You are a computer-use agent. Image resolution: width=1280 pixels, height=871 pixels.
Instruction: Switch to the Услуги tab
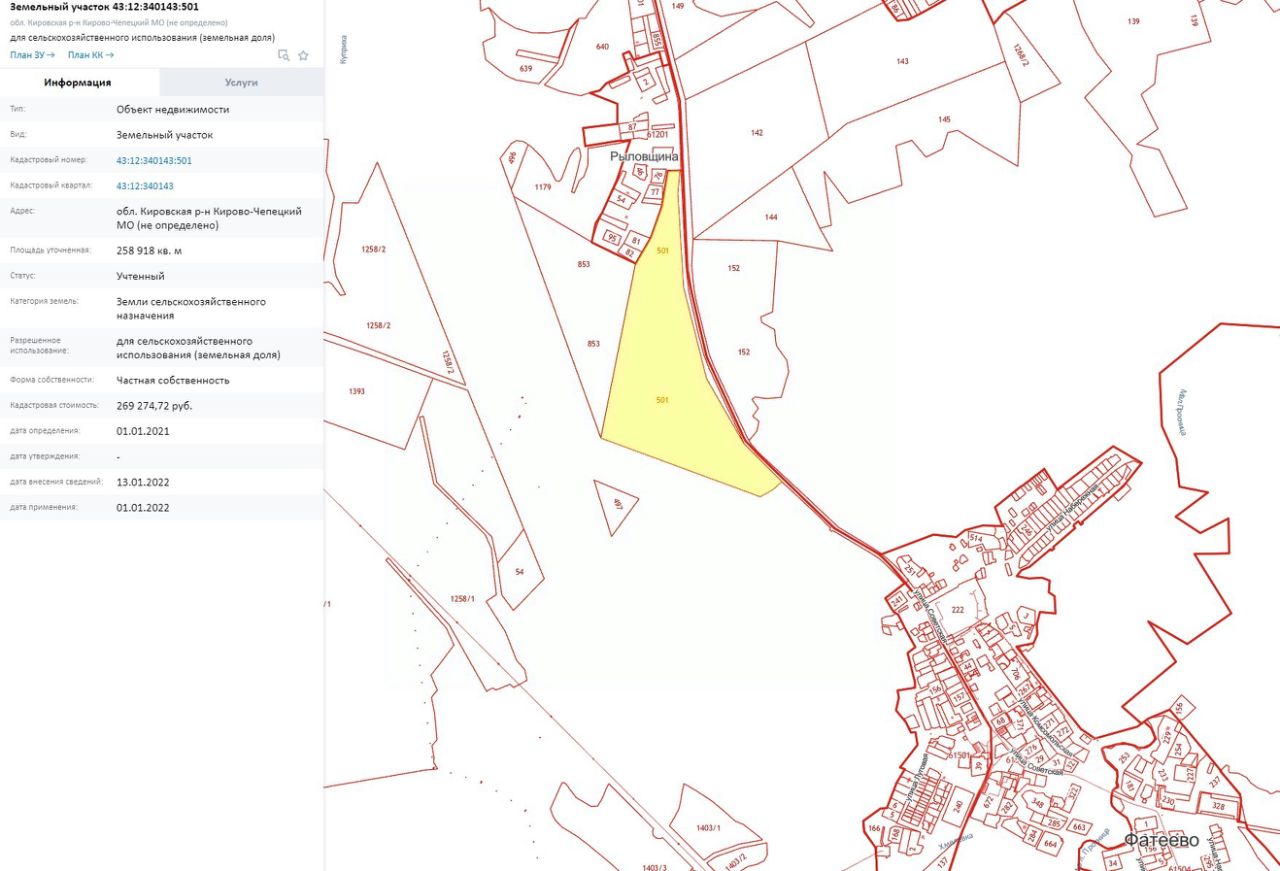pyautogui.click(x=241, y=82)
